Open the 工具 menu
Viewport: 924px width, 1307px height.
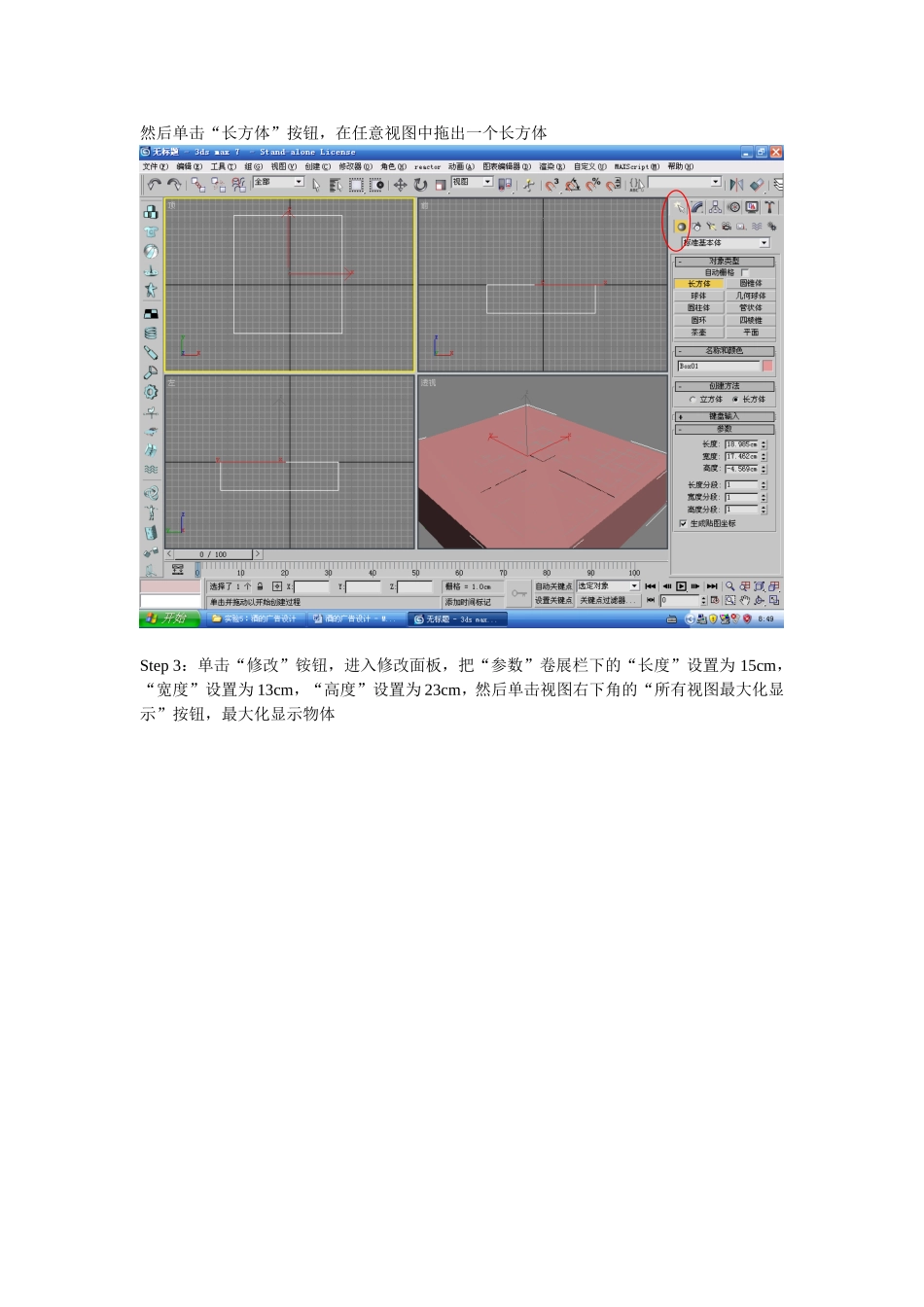223,167
